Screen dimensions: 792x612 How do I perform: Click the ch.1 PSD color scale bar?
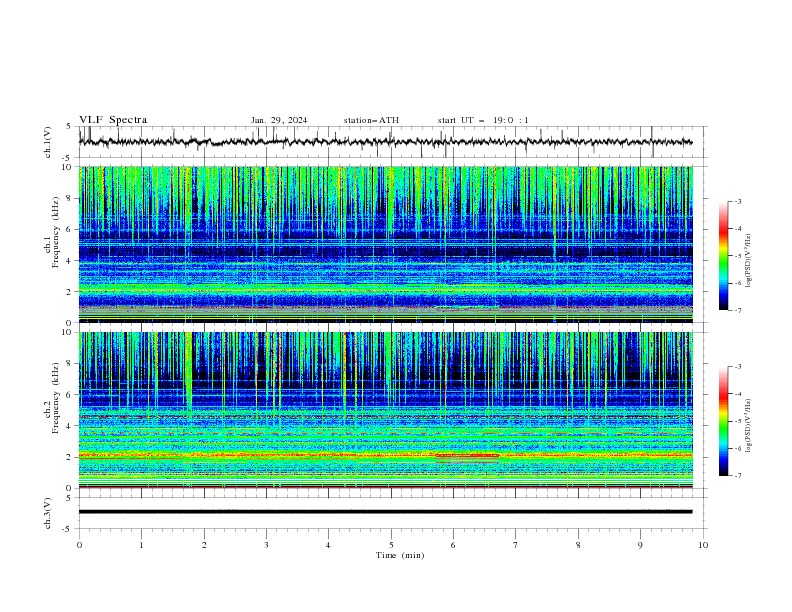[723, 256]
